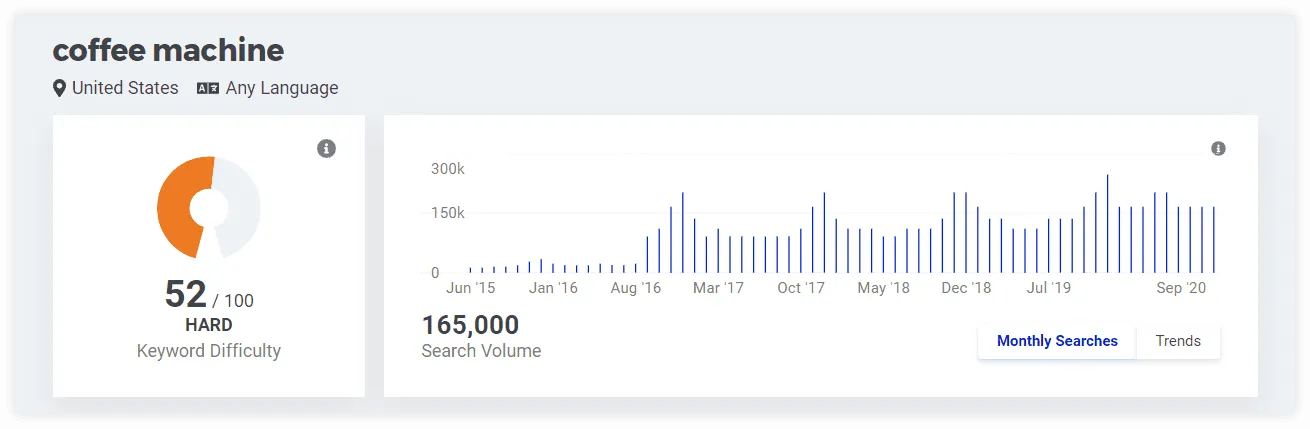Click the Jun '15 axis label
The image size is (1310, 429).
[470, 288]
